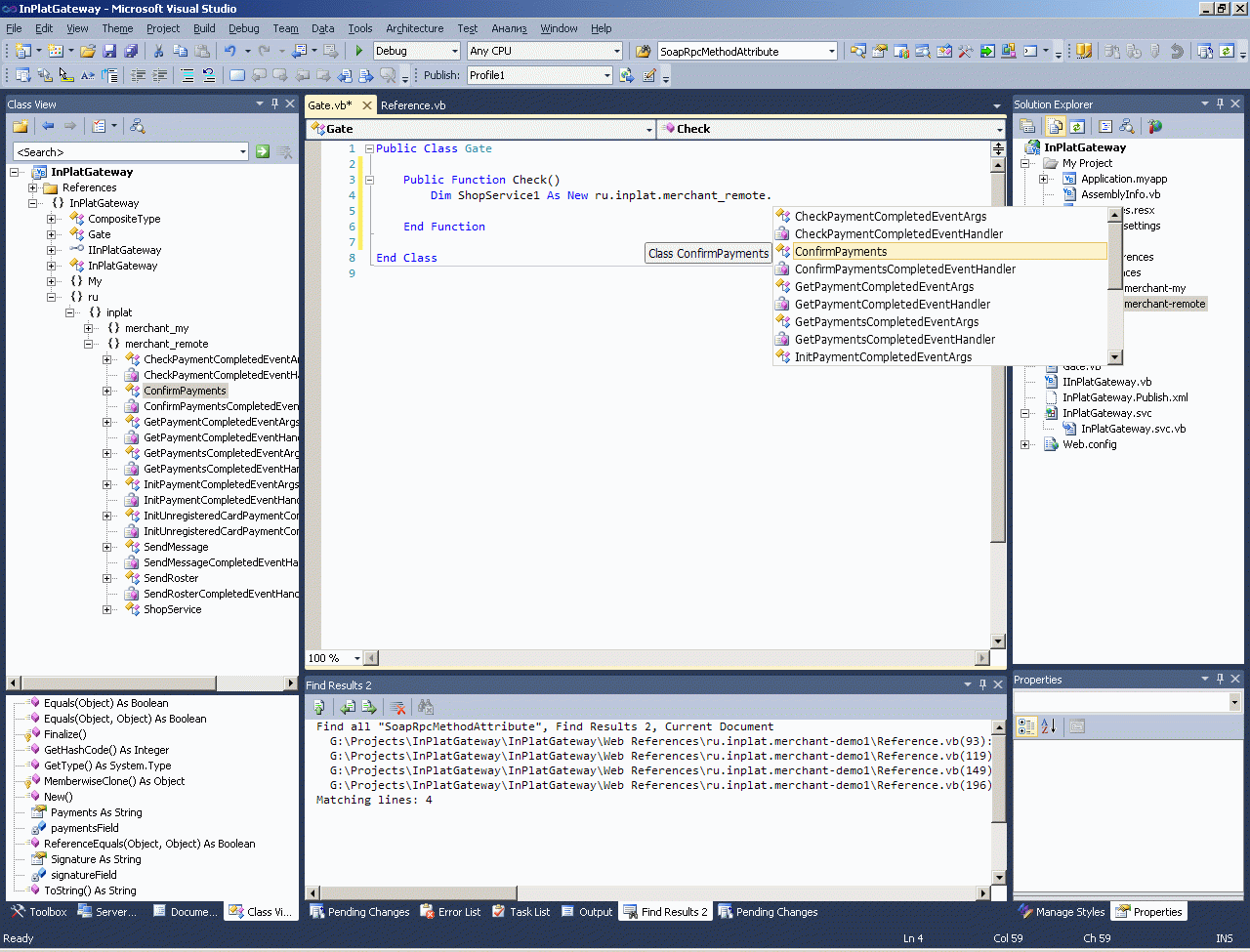Collapse the Check function outlining region

coord(369,180)
